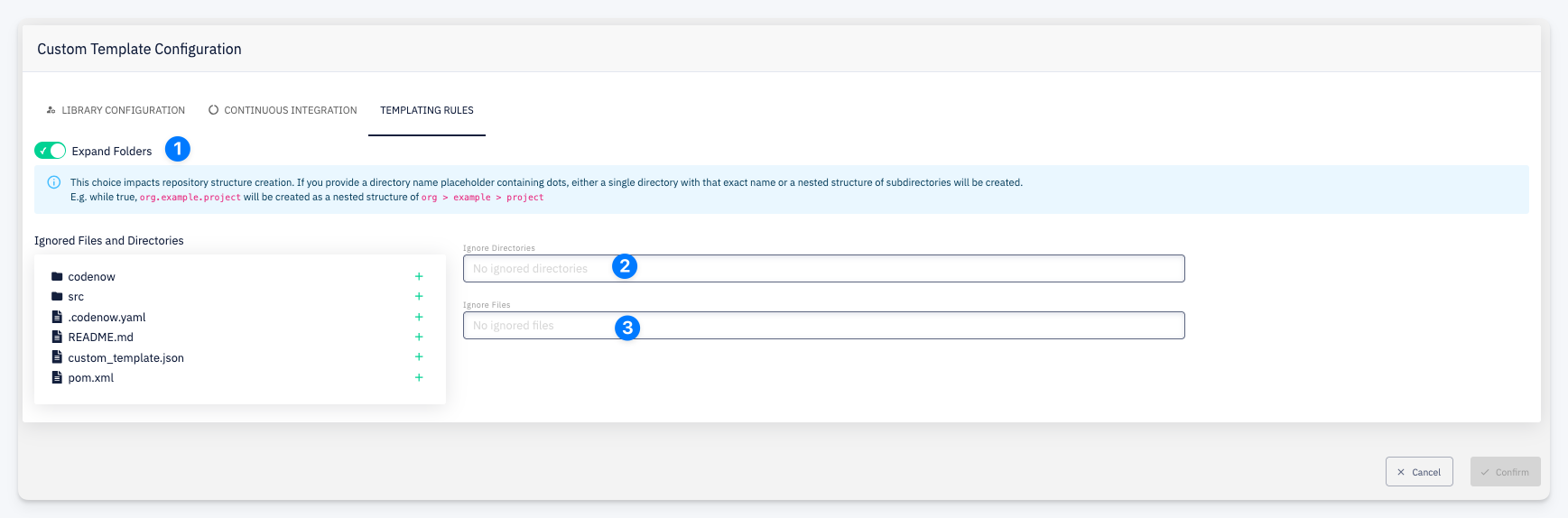Screen dimensions: 1568x518
Task: Switch to the Continuous Integration tab
Action: pyautogui.click(x=283, y=110)
